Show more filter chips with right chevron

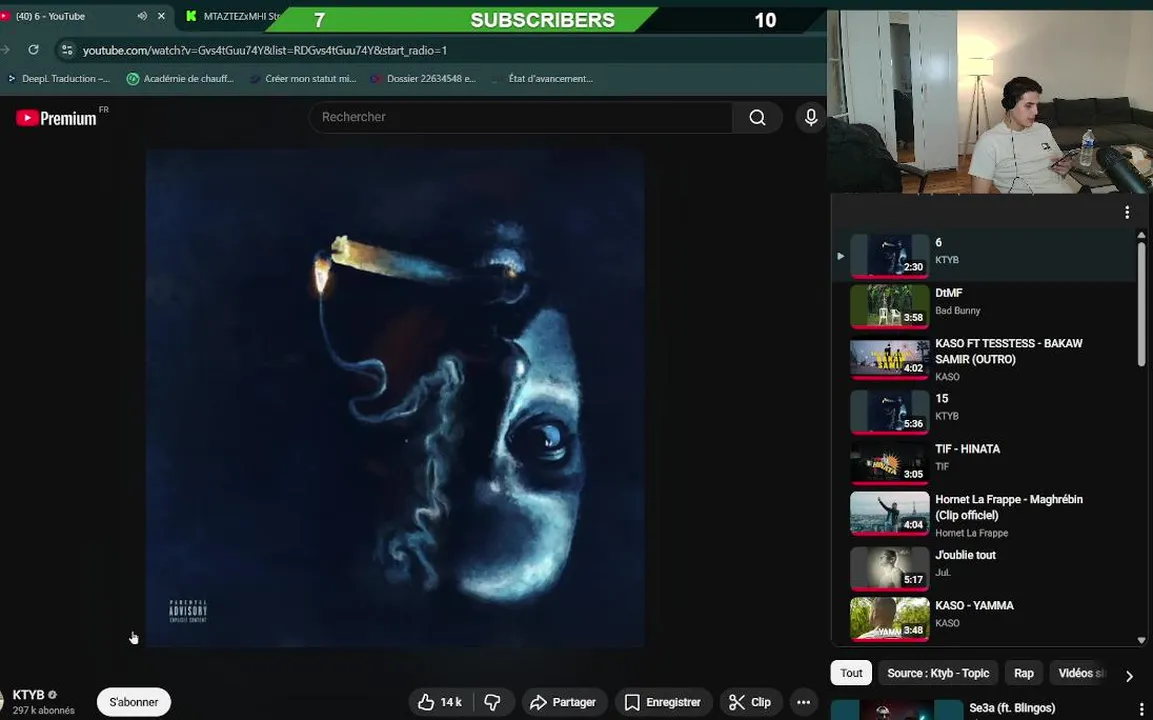pos(1129,676)
